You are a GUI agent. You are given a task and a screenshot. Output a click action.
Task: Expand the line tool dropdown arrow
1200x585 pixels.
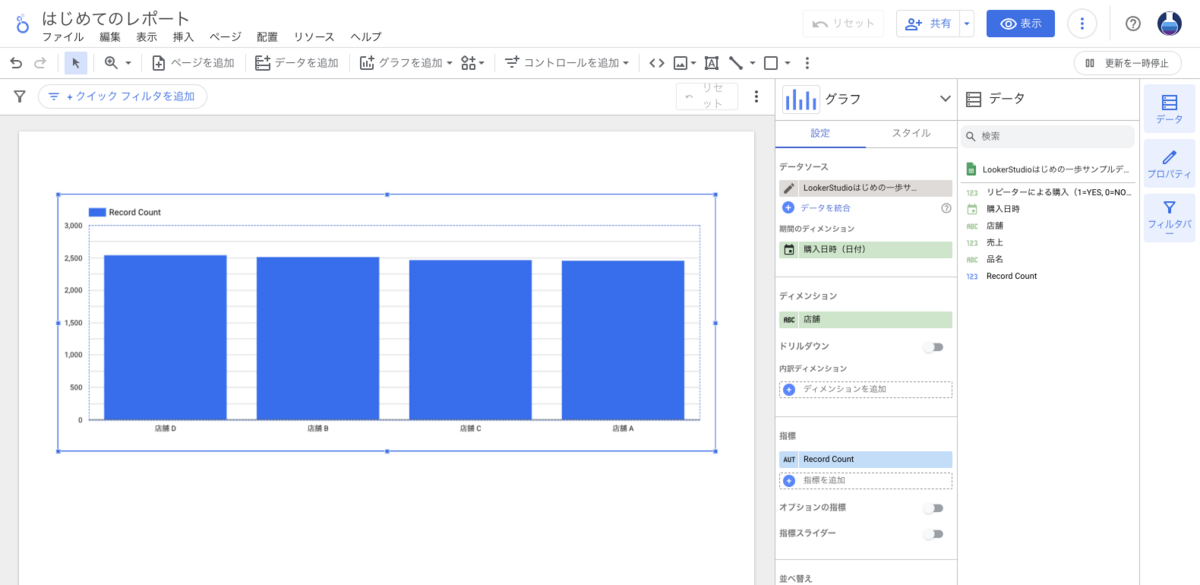point(752,63)
